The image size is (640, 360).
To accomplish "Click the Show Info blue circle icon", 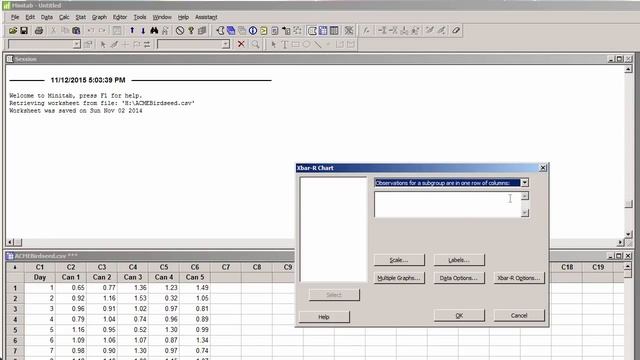I will pyautogui.click(x=253, y=31).
